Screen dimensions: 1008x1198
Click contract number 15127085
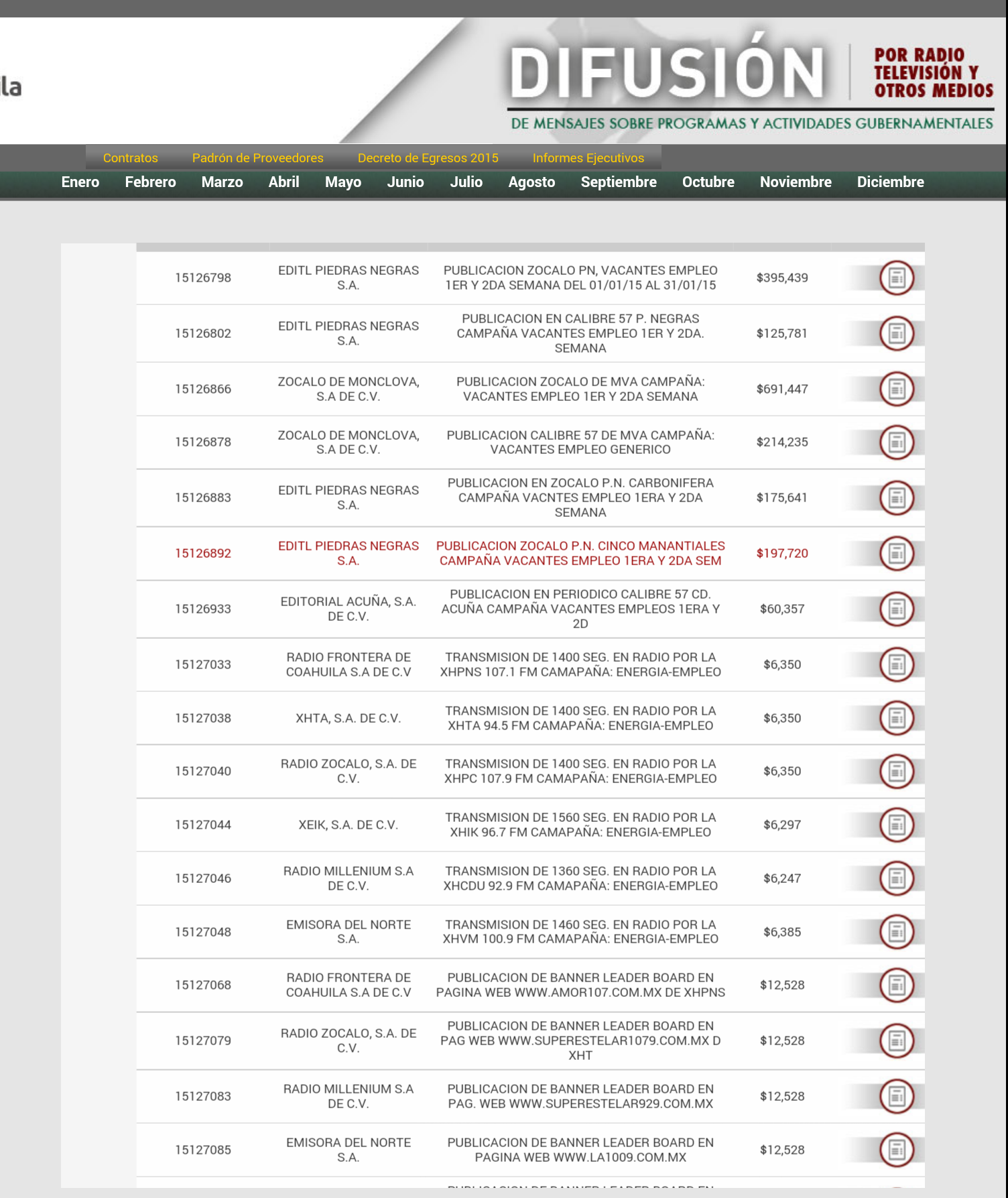pos(203,1150)
